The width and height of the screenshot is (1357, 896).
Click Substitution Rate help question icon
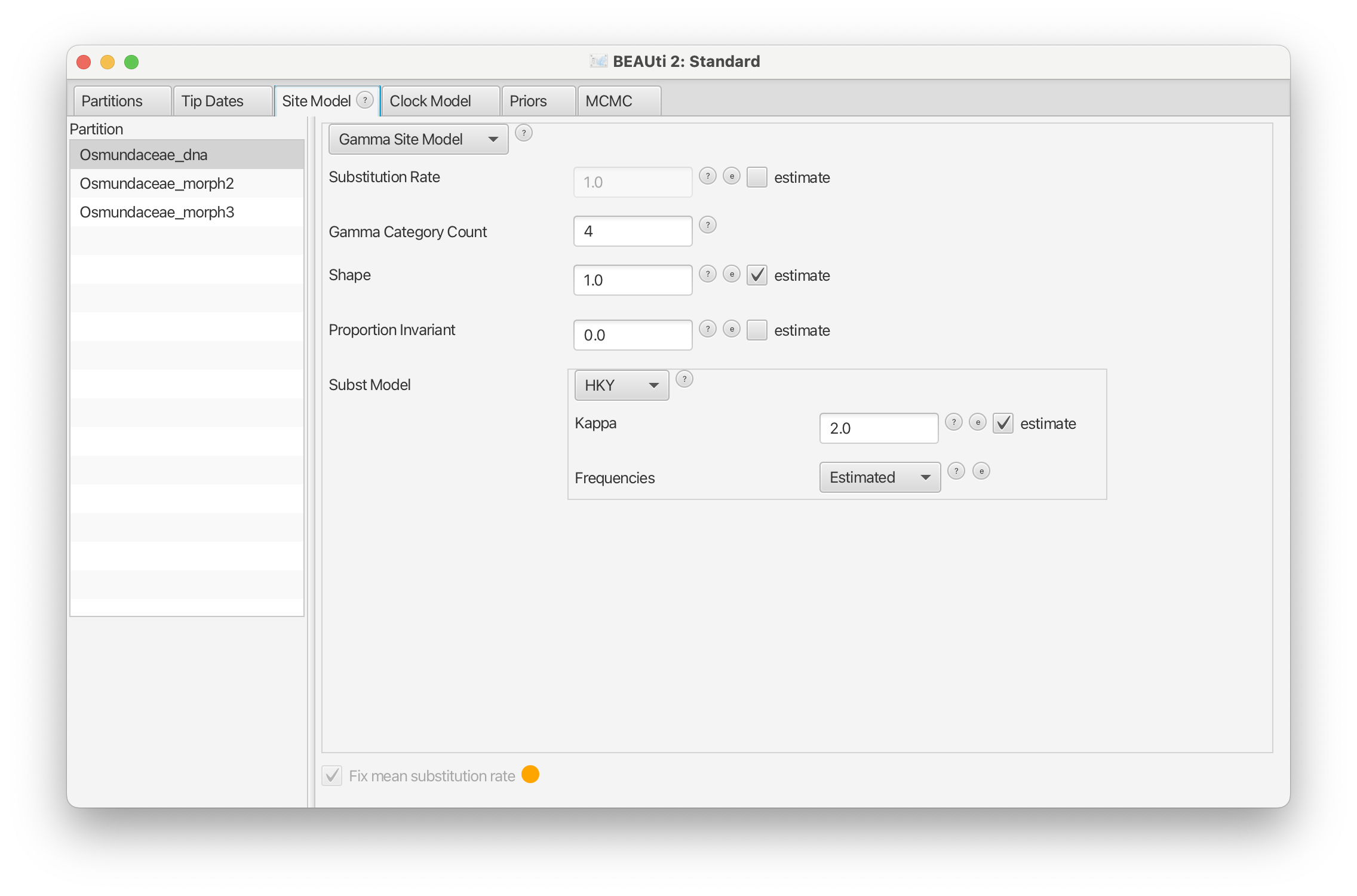point(708,176)
